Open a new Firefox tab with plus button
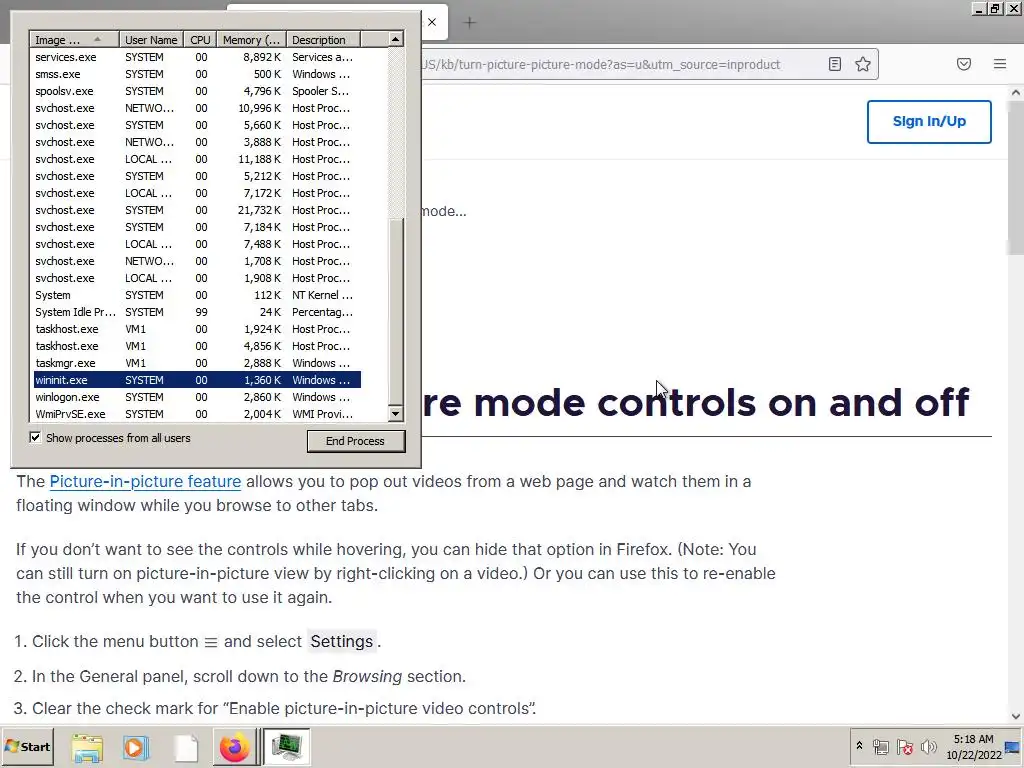The width and height of the screenshot is (1024, 768). [470, 23]
